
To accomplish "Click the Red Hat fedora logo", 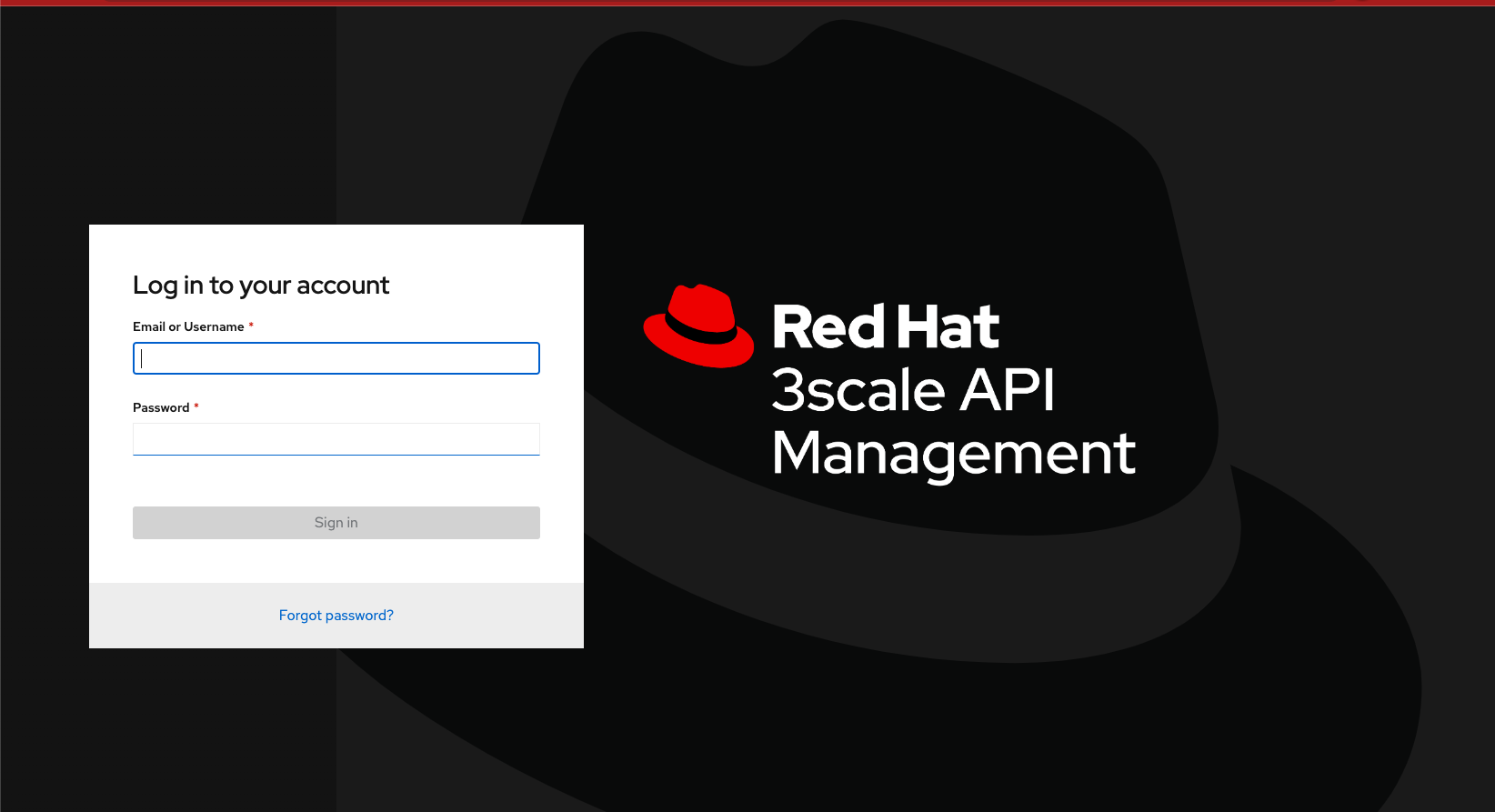I will [698, 326].
